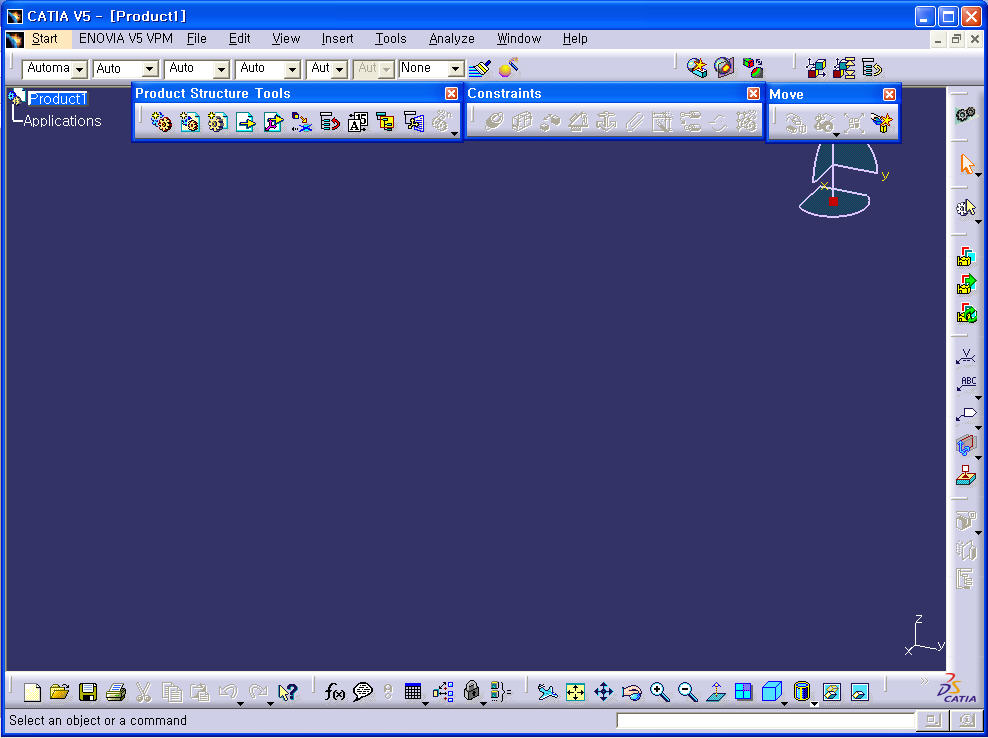
Task: Expand the 'None' layer dropdown
Action: coord(455,69)
